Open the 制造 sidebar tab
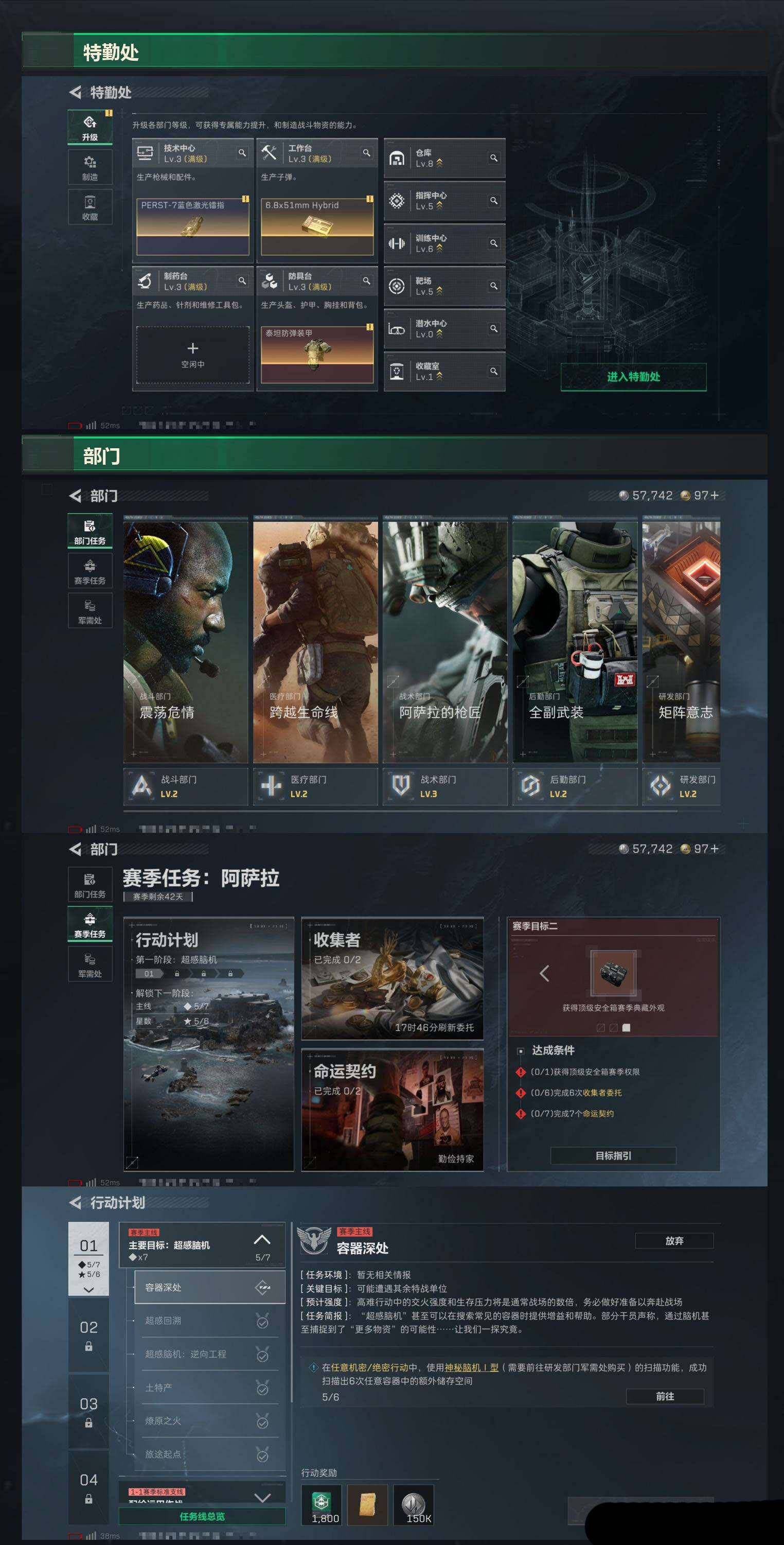 pyautogui.click(x=90, y=167)
